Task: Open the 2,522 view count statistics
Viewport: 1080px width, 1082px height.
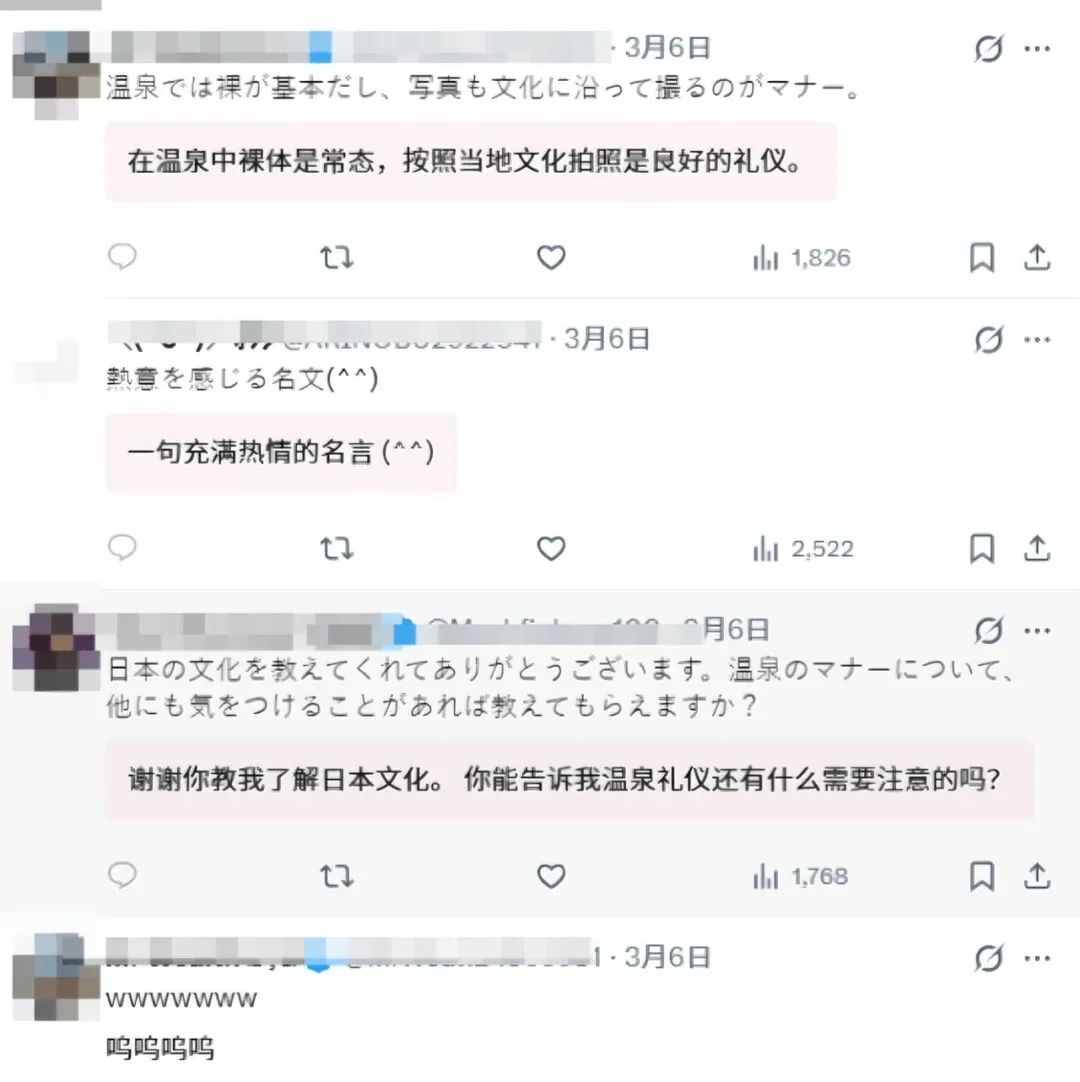Action: [803, 549]
